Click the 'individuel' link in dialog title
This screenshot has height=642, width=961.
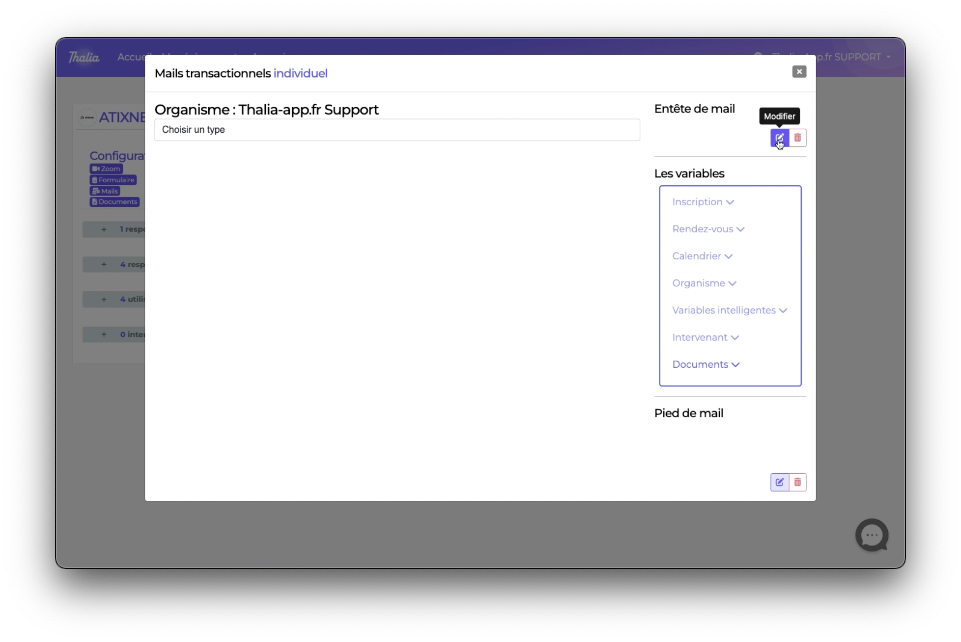click(x=300, y=73)
